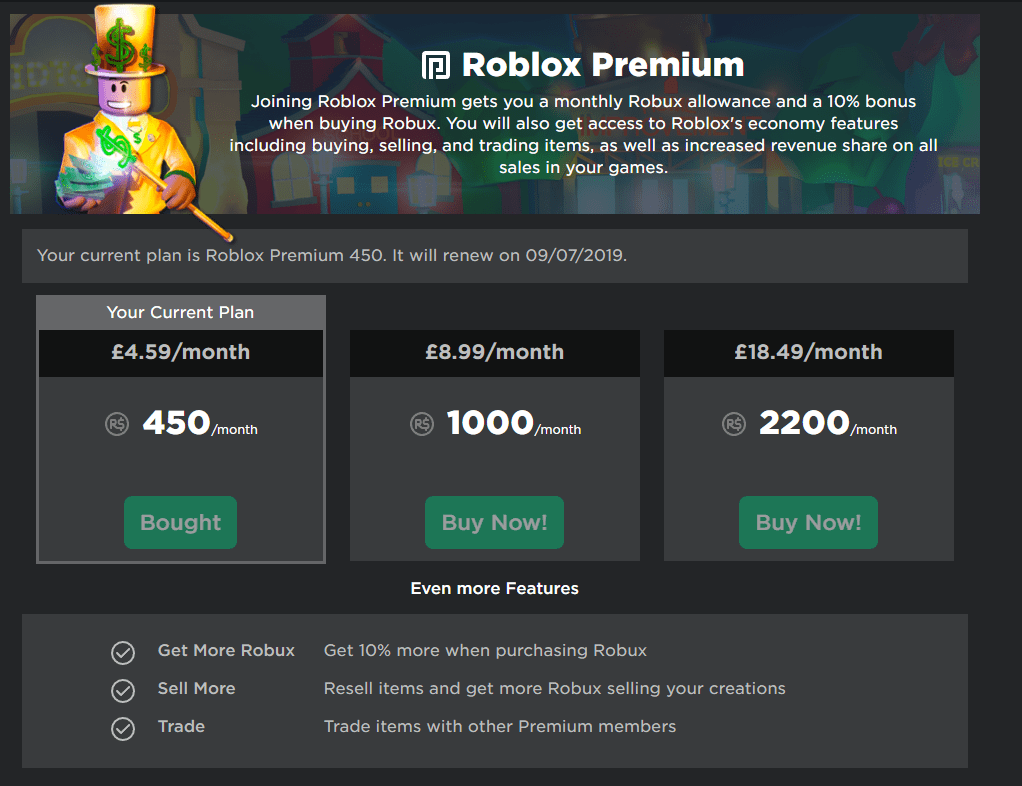Select the Your Current Plan header
This screenshot has width=1022, height=786.
[180, 311]
